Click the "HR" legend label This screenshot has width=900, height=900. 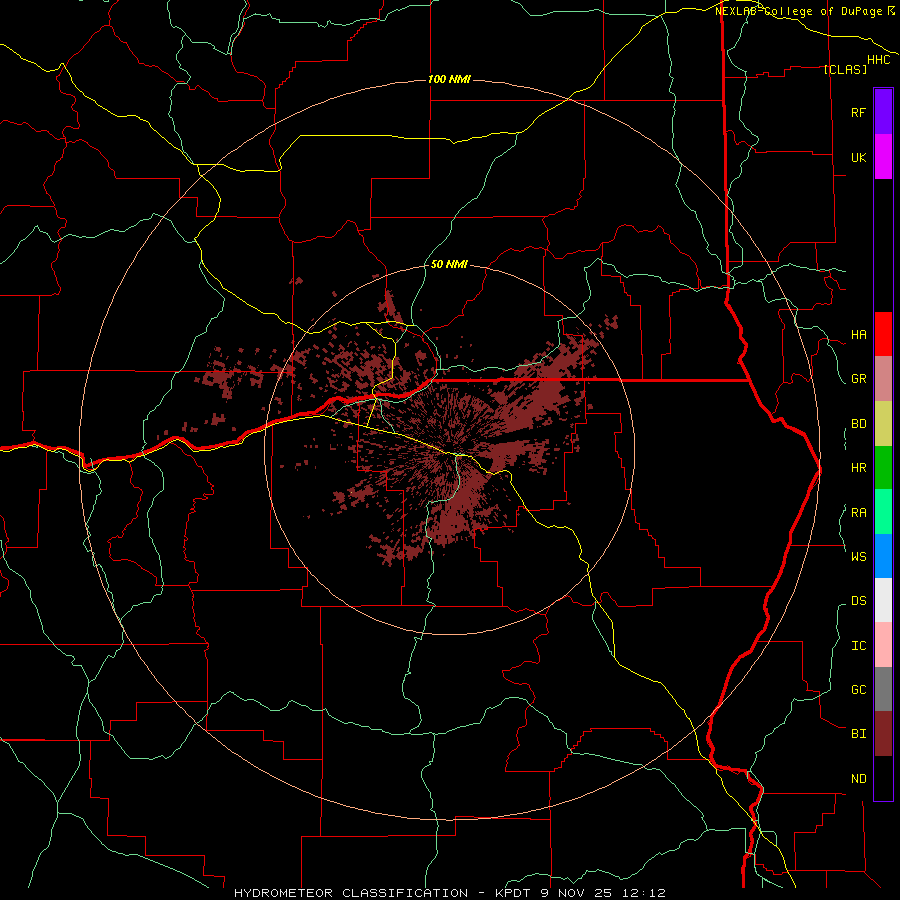click(858, 468)
